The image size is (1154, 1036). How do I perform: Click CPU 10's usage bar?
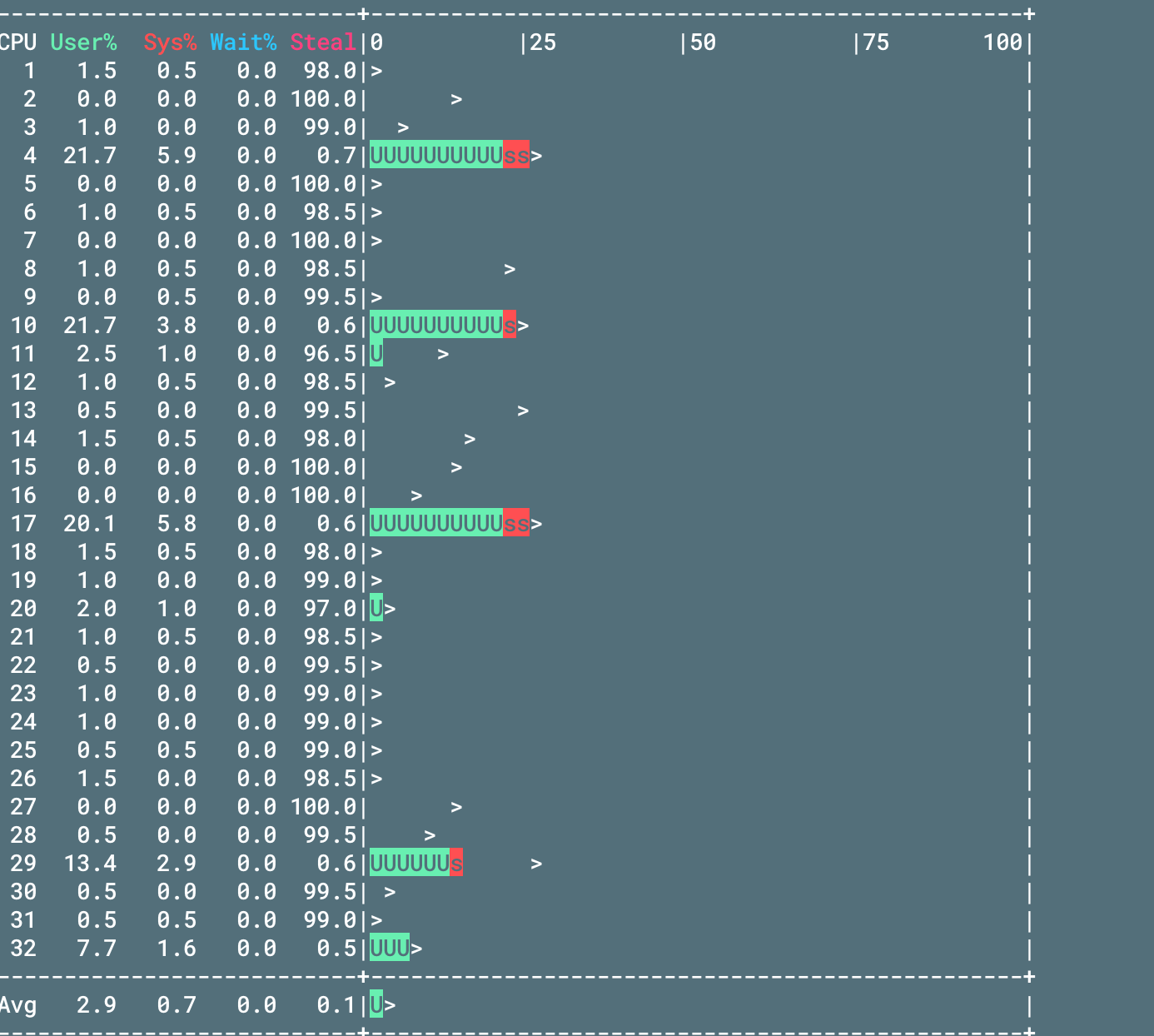[x=443, y=326]
